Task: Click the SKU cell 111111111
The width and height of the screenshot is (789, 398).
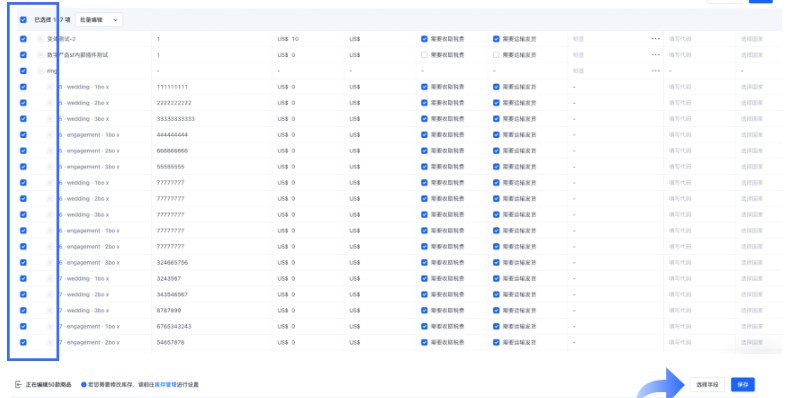Action: coord(172,87)
